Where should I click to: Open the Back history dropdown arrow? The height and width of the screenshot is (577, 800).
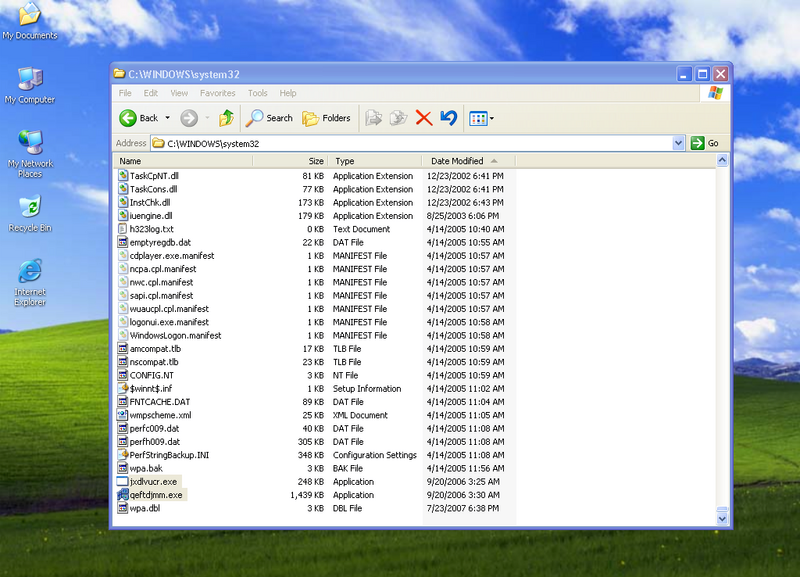pyautogui.click(x=167, y=118)
